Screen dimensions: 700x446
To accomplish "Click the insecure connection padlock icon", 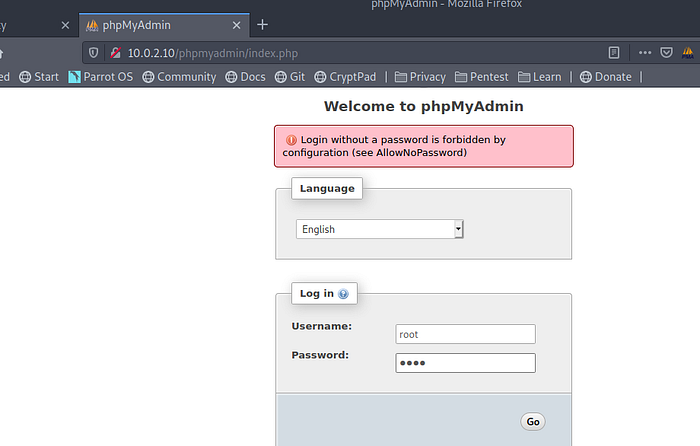I will click(x=115, y=52).
